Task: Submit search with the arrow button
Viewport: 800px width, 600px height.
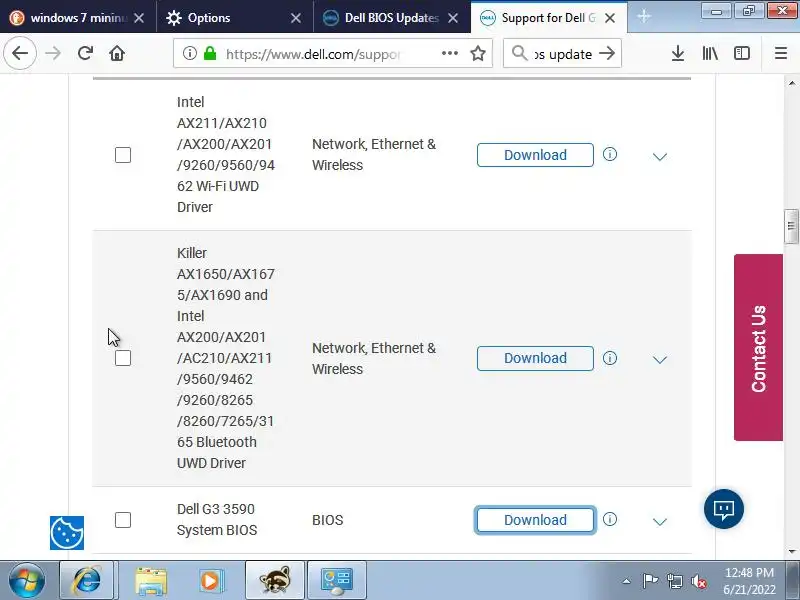Action: (x=607, y=53)
